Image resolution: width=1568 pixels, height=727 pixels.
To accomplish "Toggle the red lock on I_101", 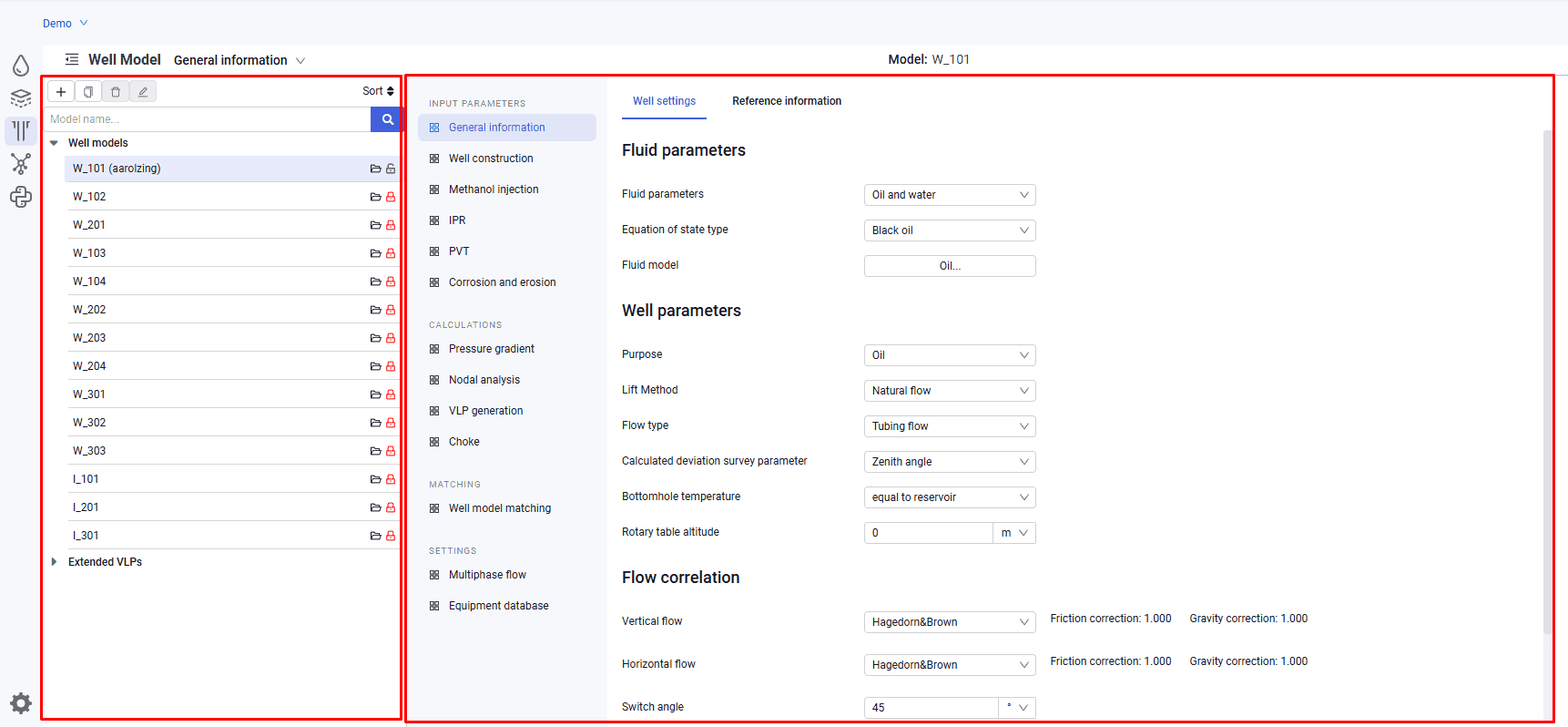I will (x=391, y=479).
